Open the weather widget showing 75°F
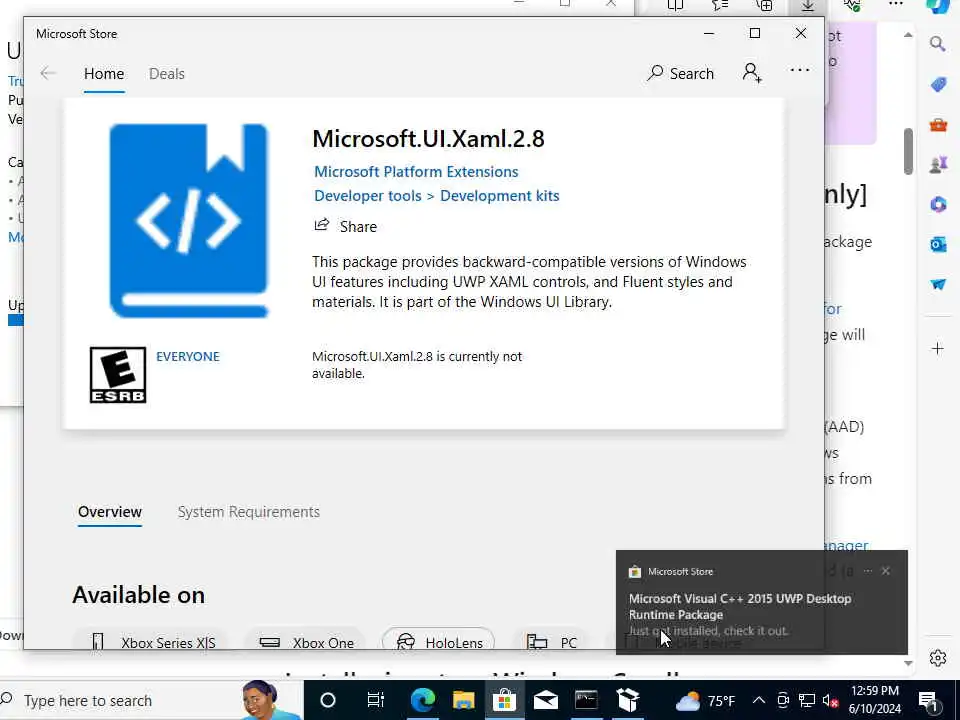This screenshot has width=960, height=720. 704,700
